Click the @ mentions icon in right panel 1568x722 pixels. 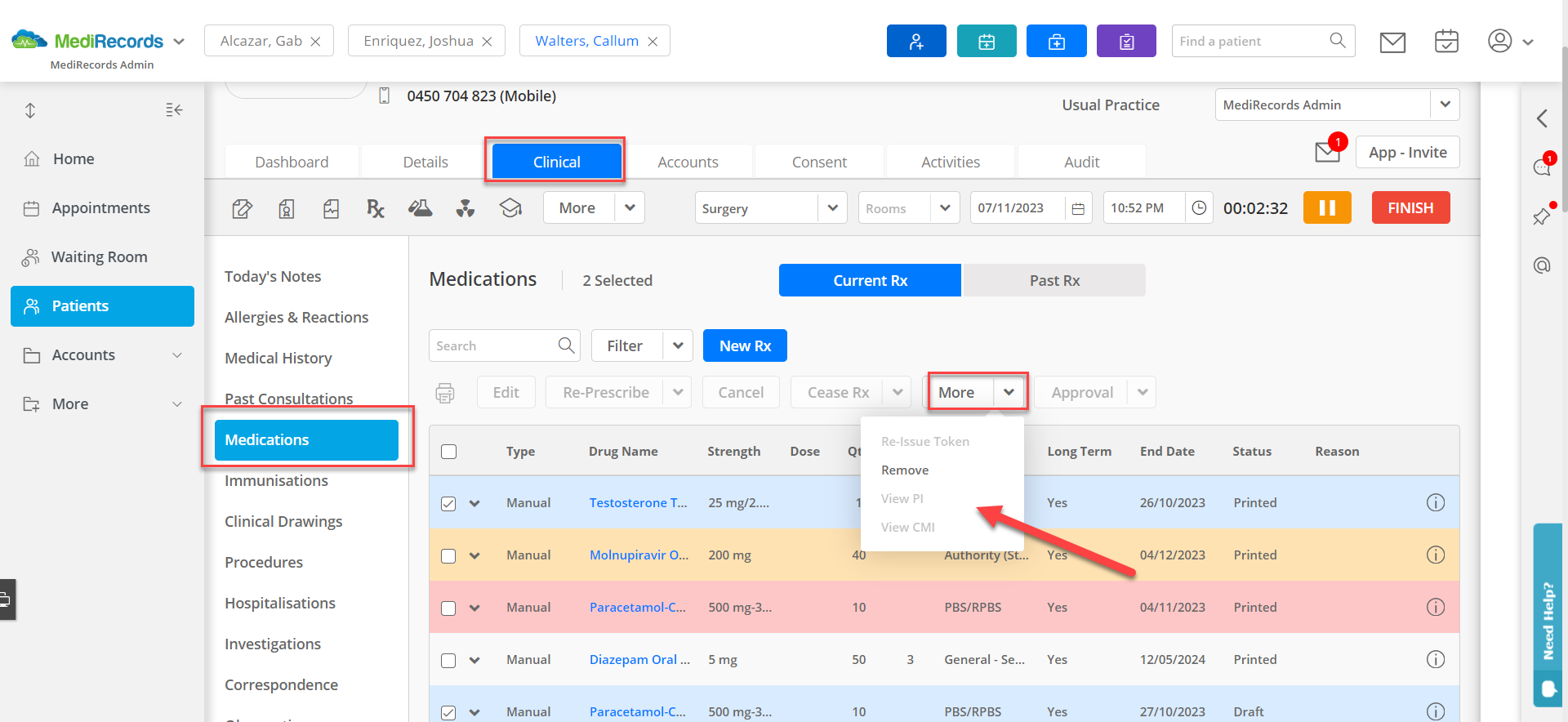(1542, 265)
